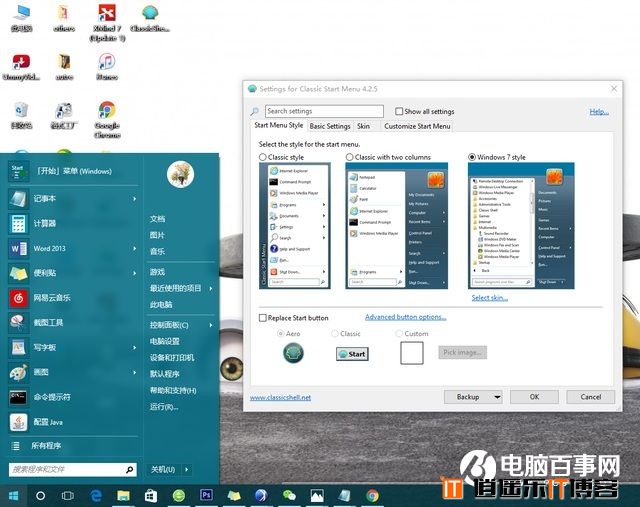Select Classic with two columns radio button
Screen dimensions: 640x507
[x=349, y=157]
